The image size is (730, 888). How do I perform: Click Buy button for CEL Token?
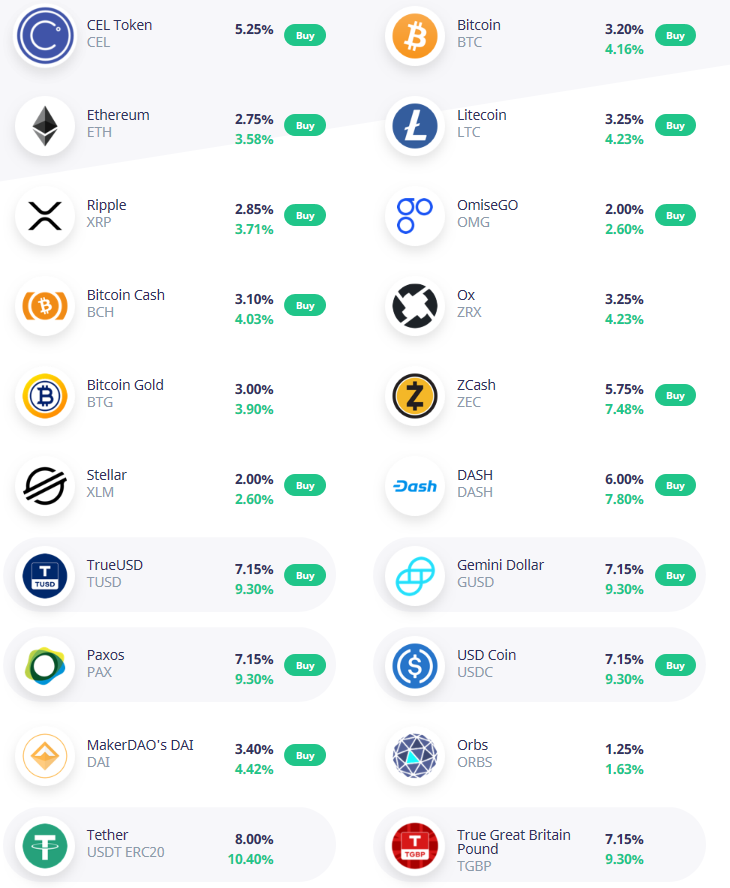(305, 36)
